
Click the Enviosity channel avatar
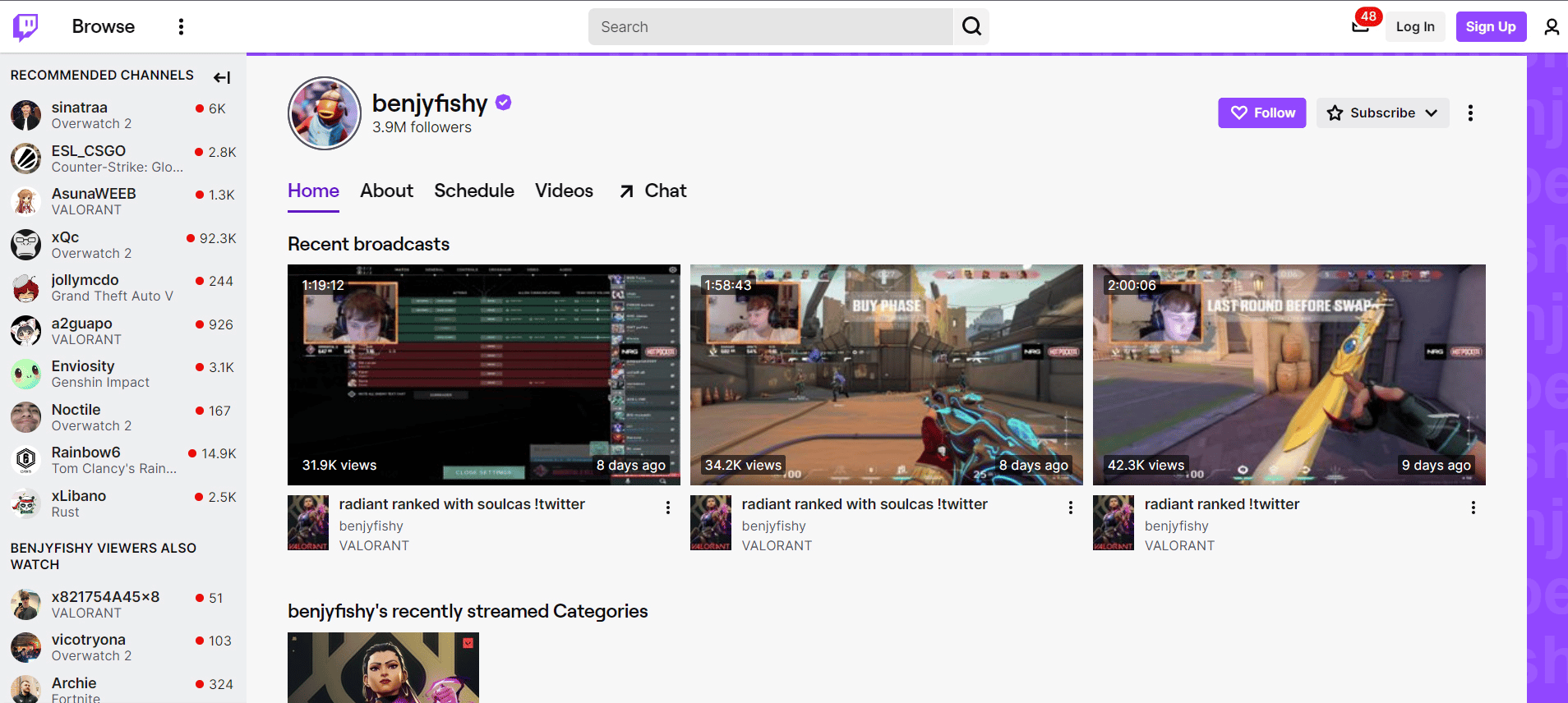coord(26,374)
